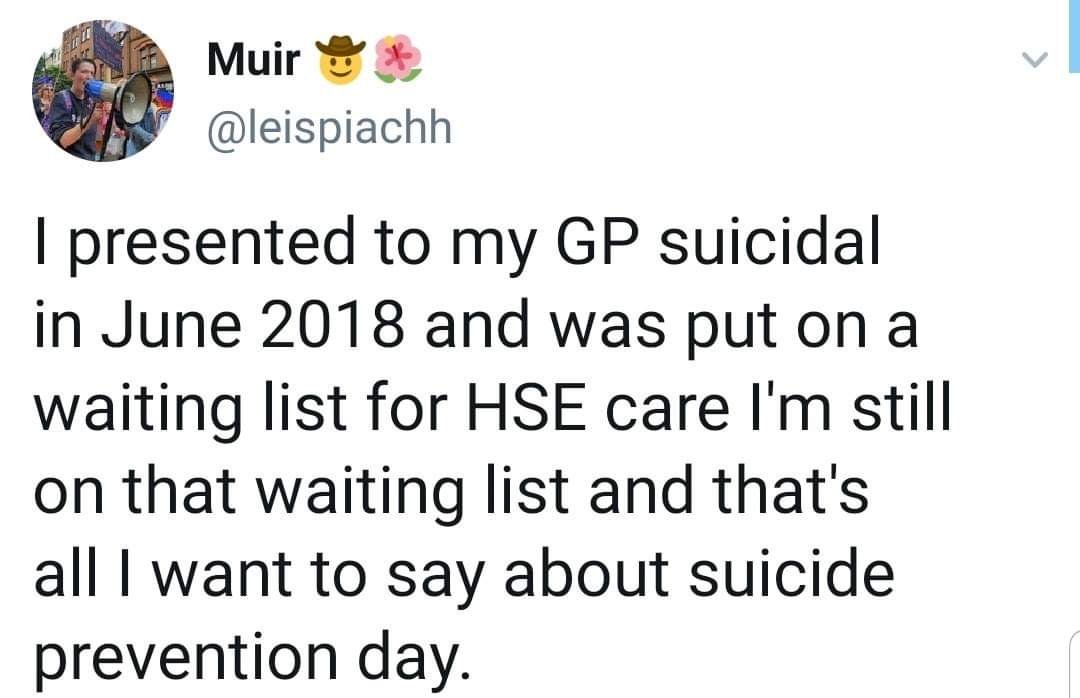This screenshot has width=1080, height=698.
Task: Open the tweet options chevron menu
Action: point(1030,61)
